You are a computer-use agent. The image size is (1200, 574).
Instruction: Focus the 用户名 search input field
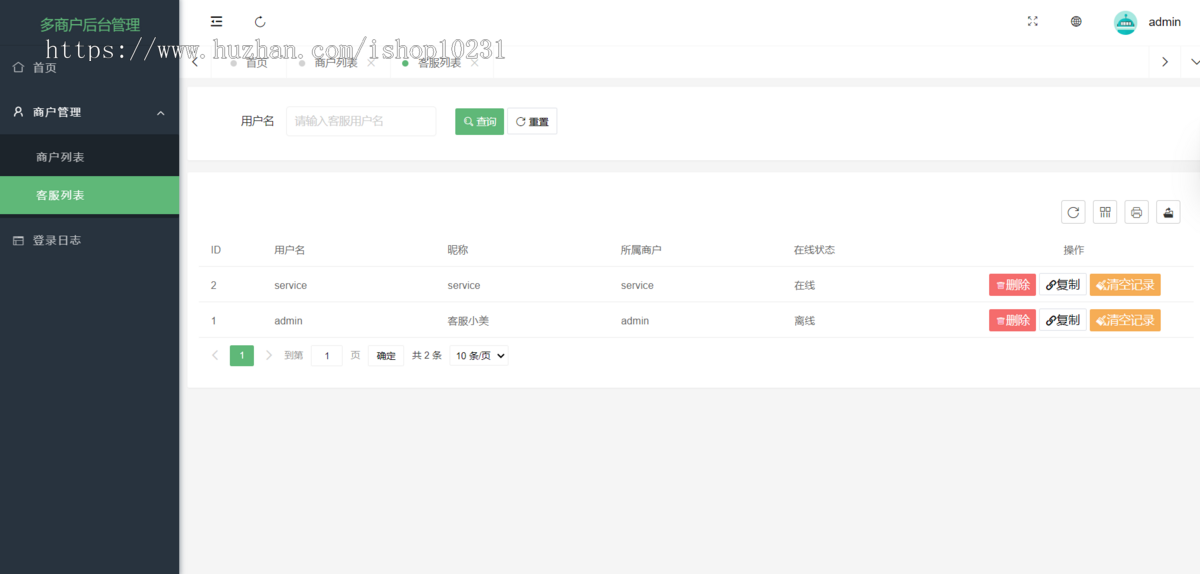361,121
